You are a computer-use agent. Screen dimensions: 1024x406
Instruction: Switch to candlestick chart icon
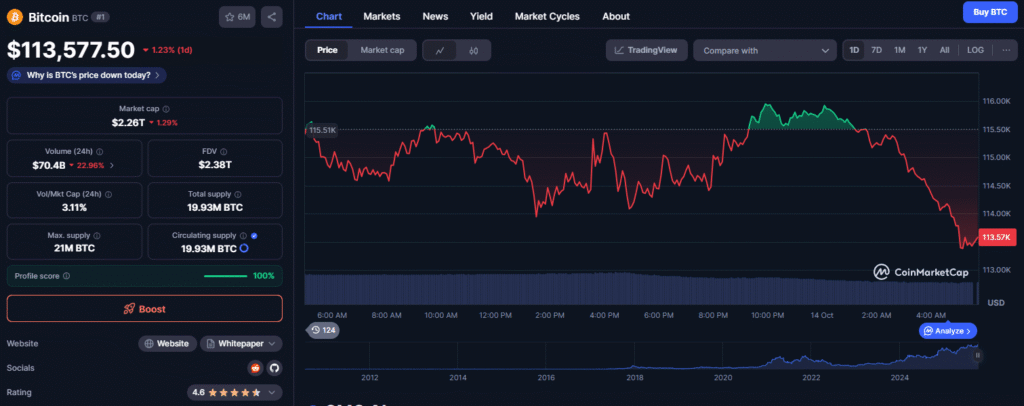[473, 50]
